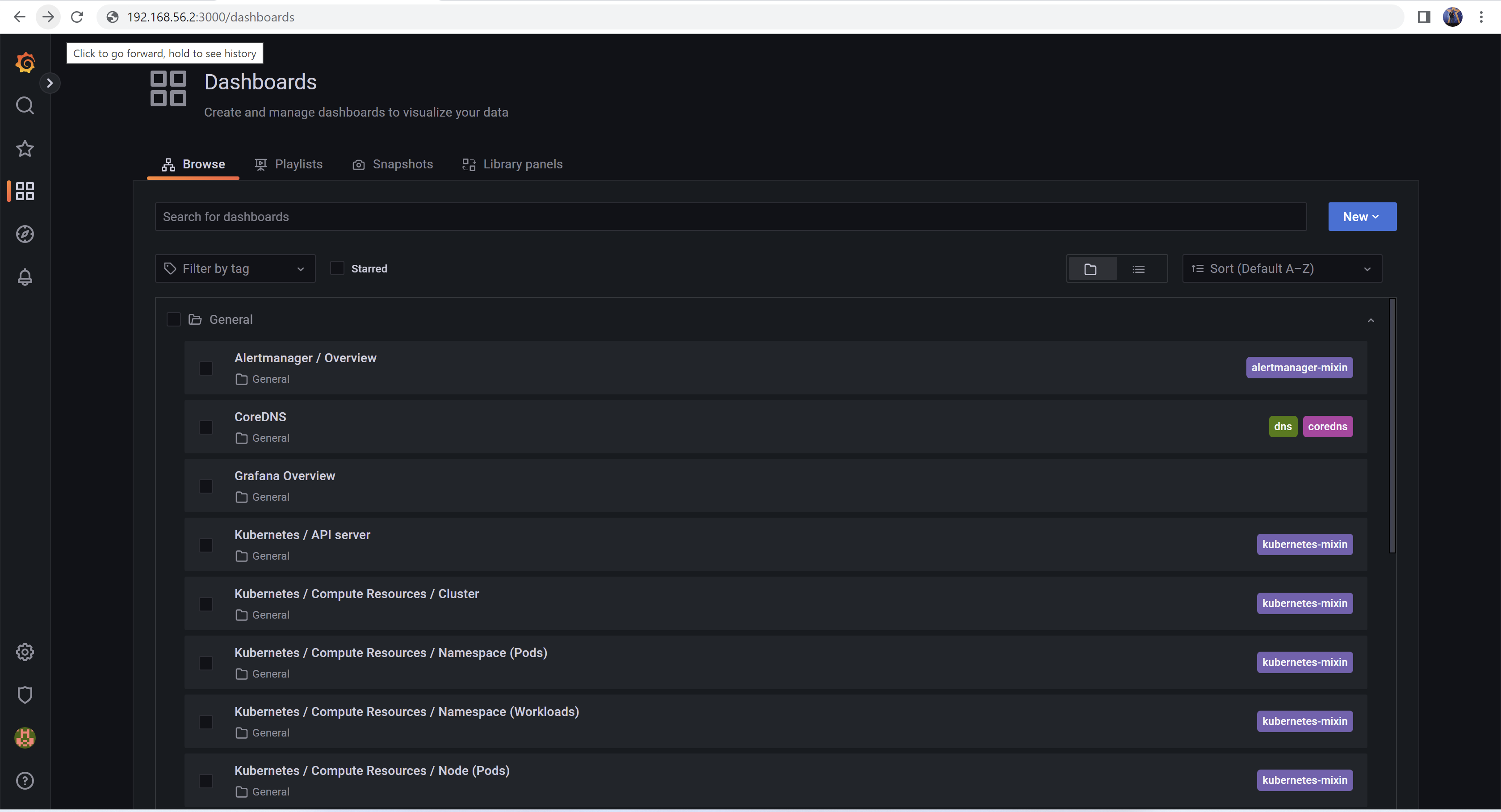Click the Dashboards sidebar icon
The height and width of the screenshot is (812, 1501).
(25, 191)
